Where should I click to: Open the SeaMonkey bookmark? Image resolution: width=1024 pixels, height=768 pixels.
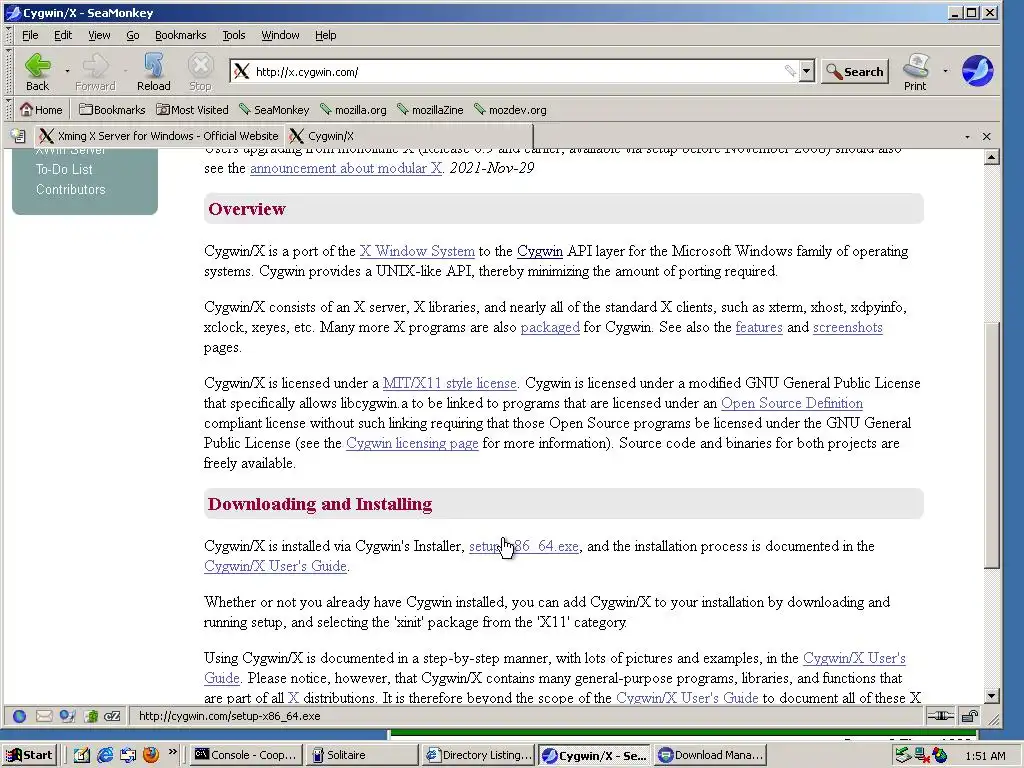pyautogui.click(x=274, y=110)
